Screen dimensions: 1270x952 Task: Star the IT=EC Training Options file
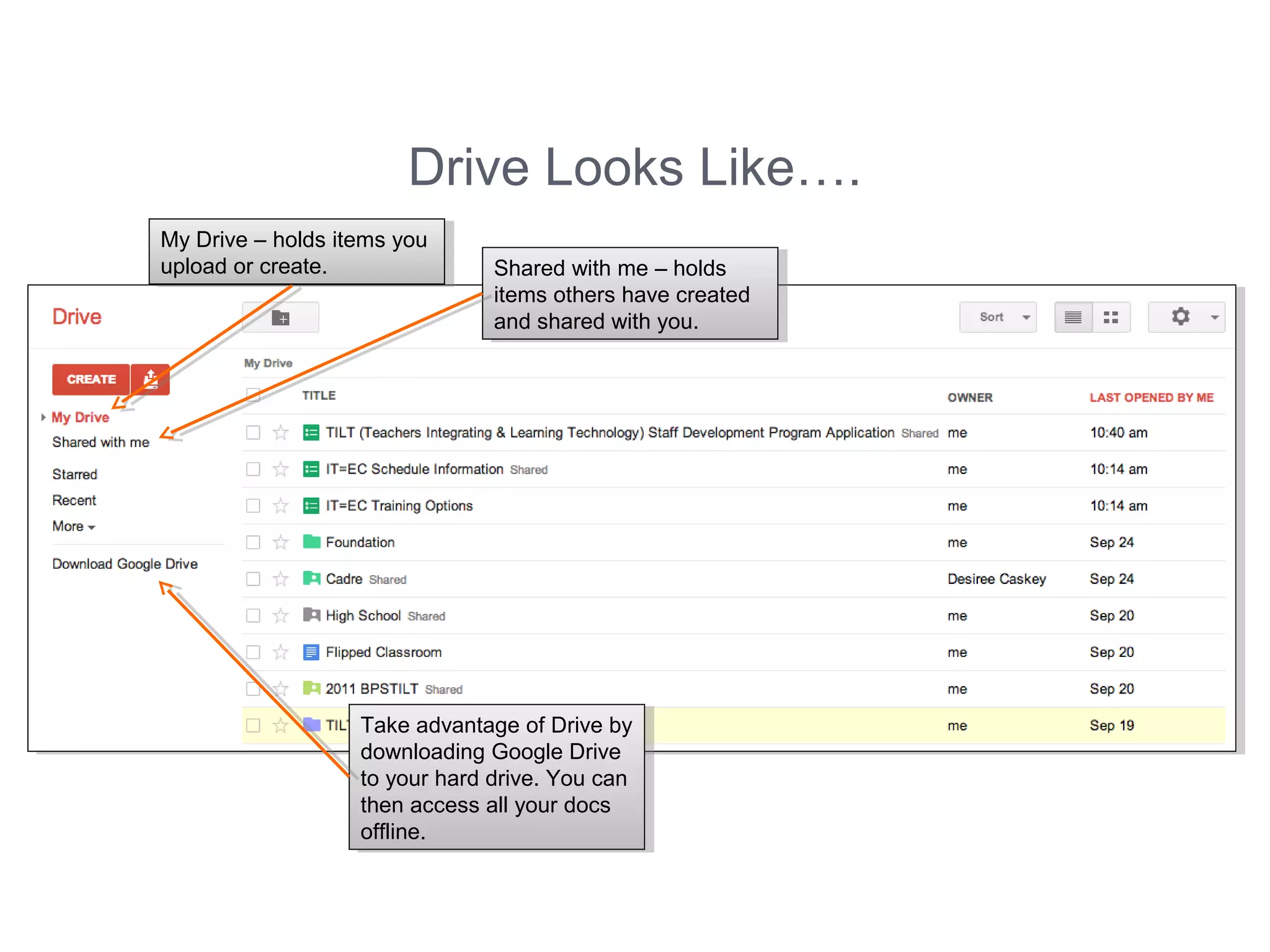[x=281, y=505]
